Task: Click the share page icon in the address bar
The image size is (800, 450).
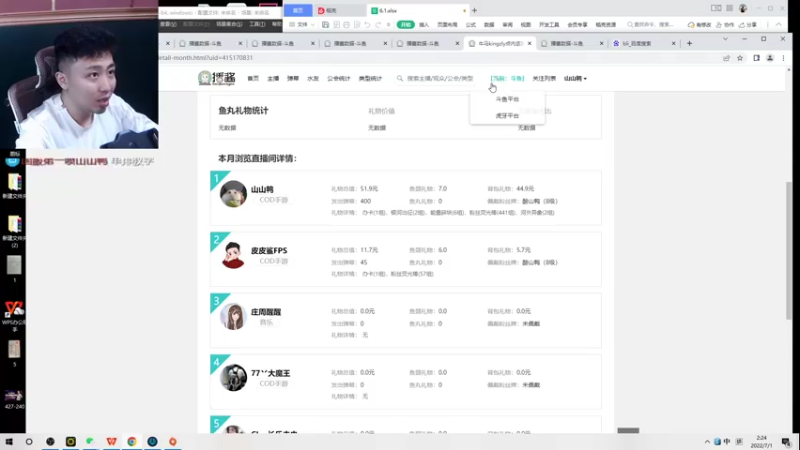Action: pos(726,58)
